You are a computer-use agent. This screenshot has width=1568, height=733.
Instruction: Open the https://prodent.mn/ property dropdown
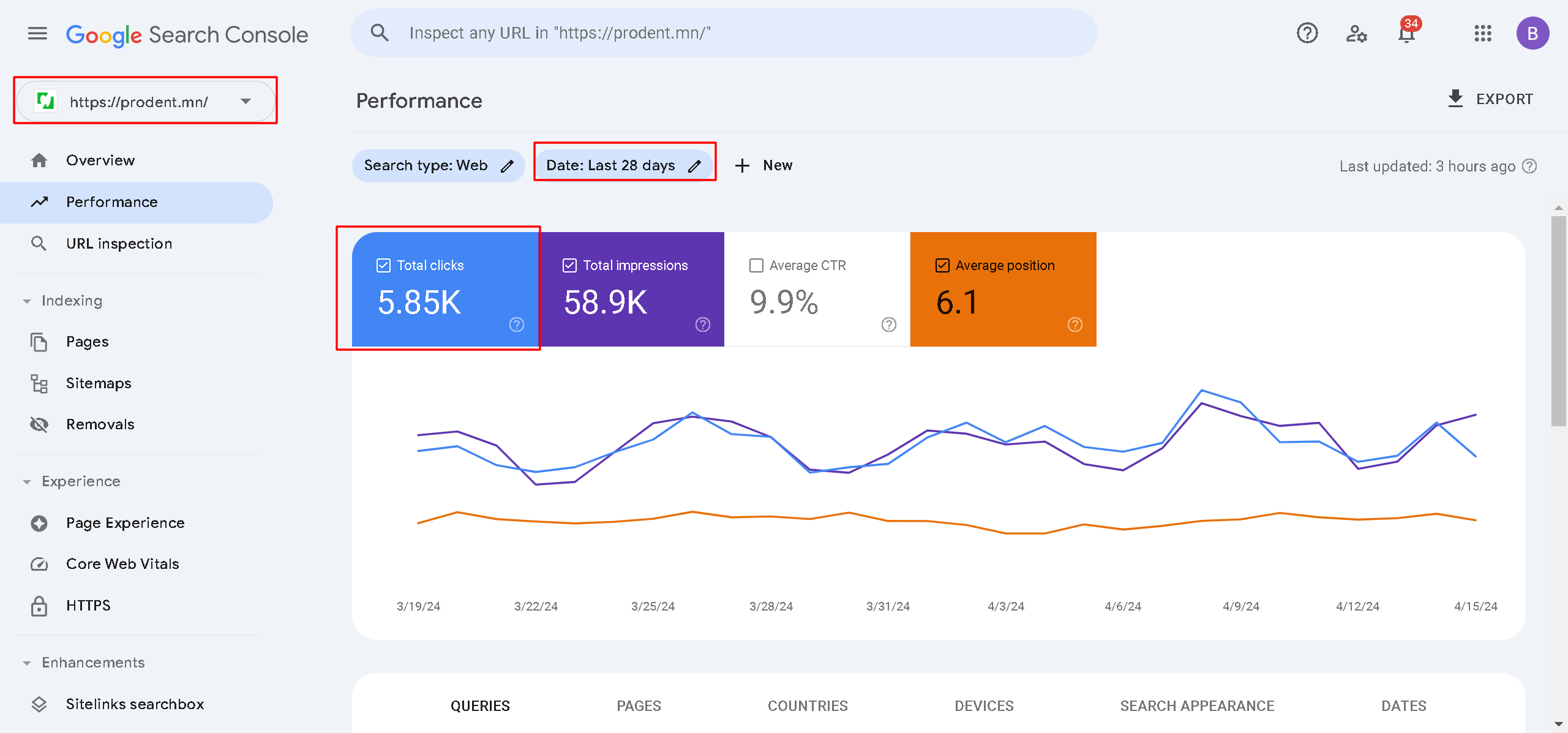click(x=146, y=102)
